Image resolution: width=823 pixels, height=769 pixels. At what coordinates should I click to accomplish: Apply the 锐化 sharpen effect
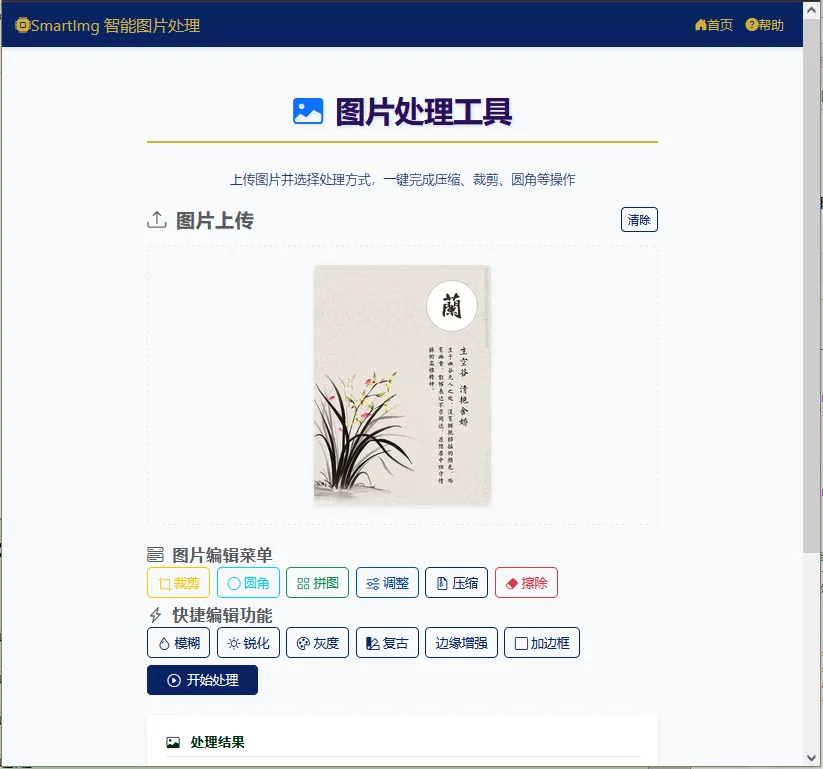tap(248, 642)
